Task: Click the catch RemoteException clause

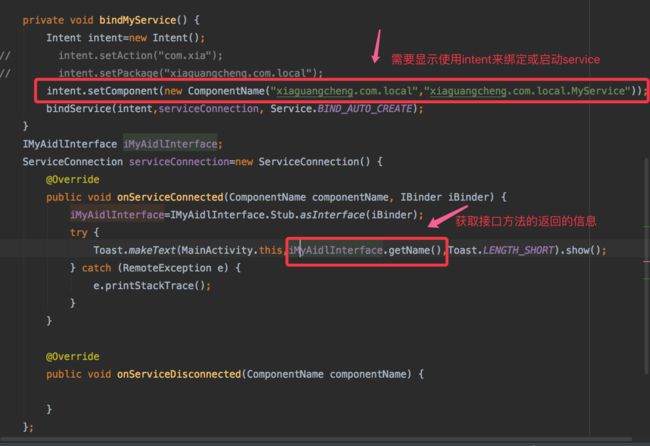Action: pos(155,268)
